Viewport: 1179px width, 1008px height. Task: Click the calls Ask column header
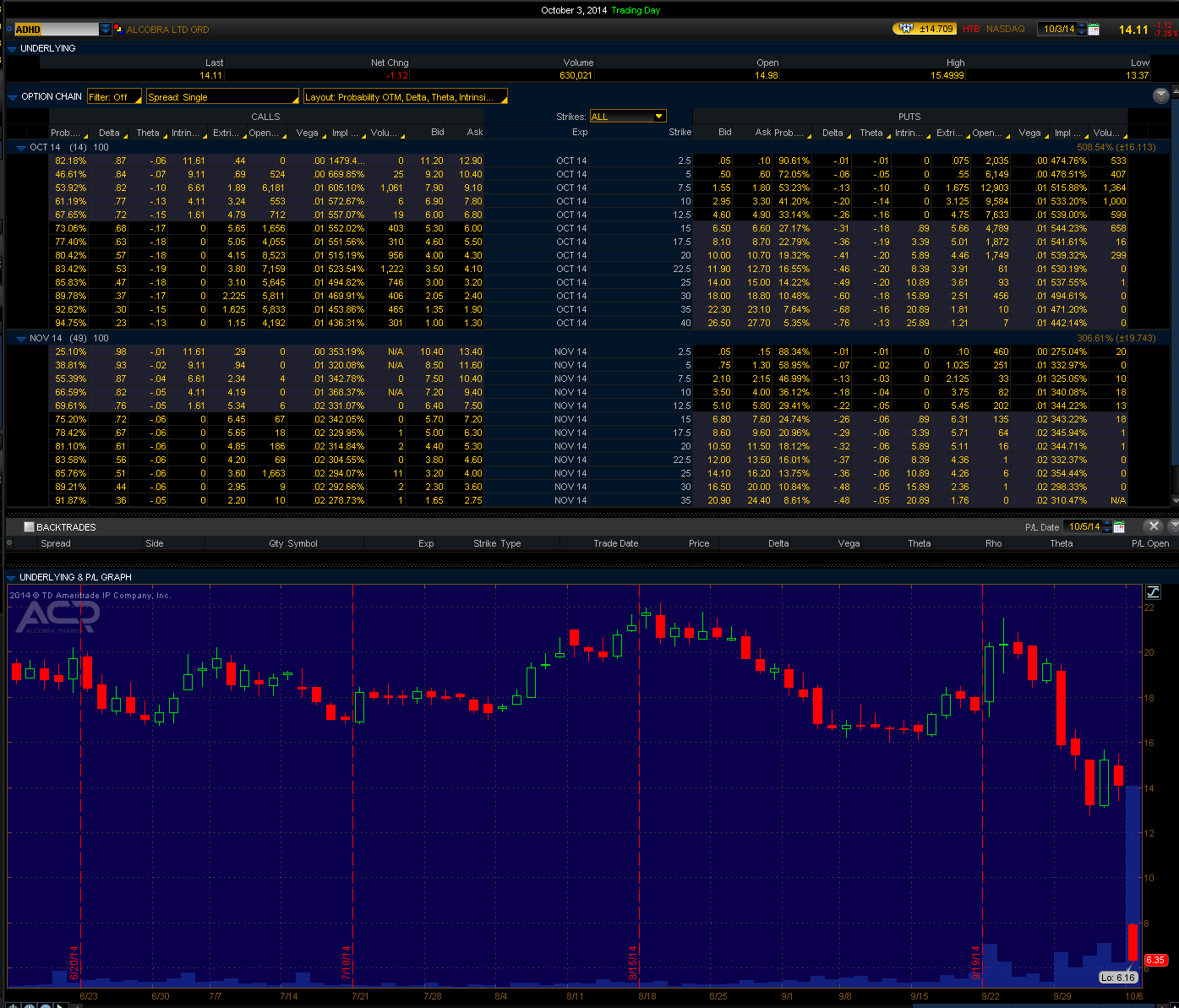475,132
